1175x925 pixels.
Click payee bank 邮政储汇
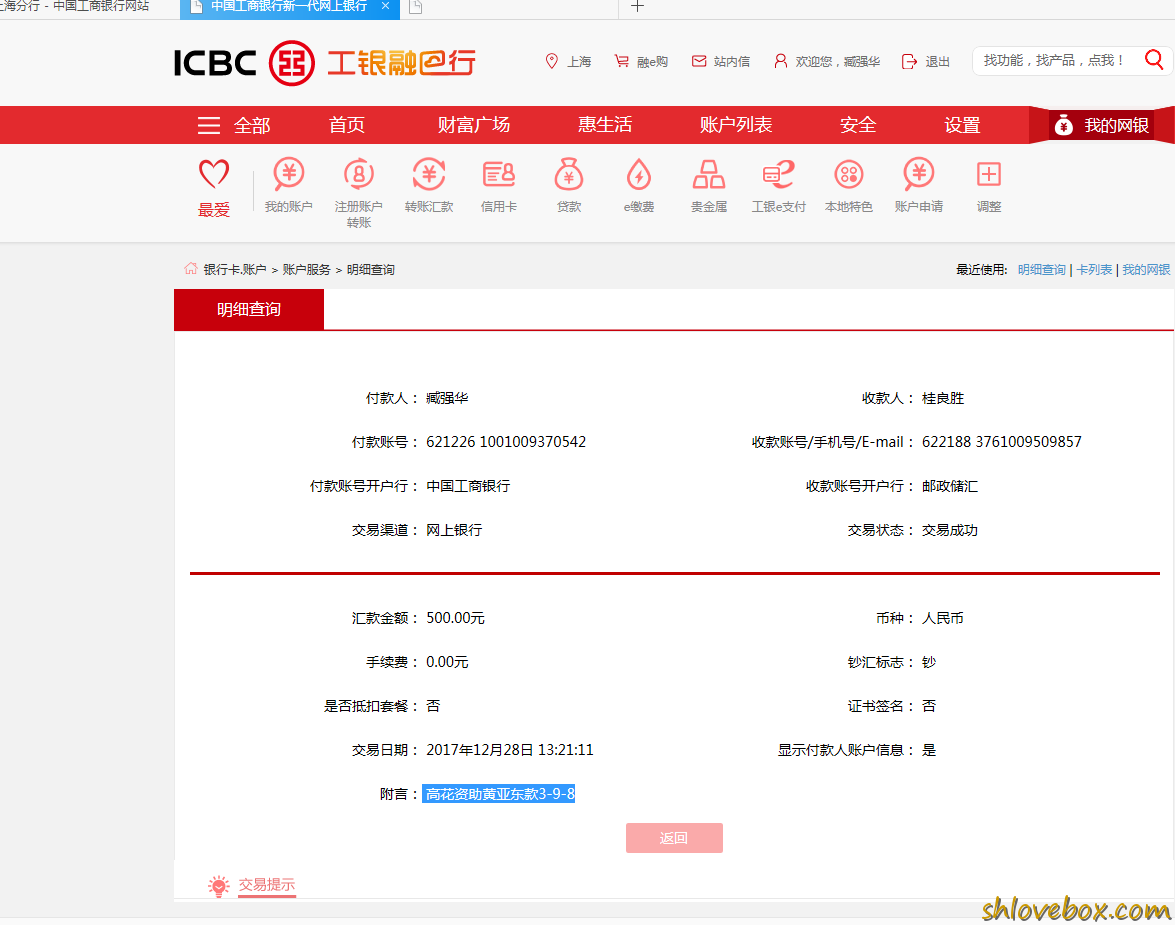click(949, 486)
